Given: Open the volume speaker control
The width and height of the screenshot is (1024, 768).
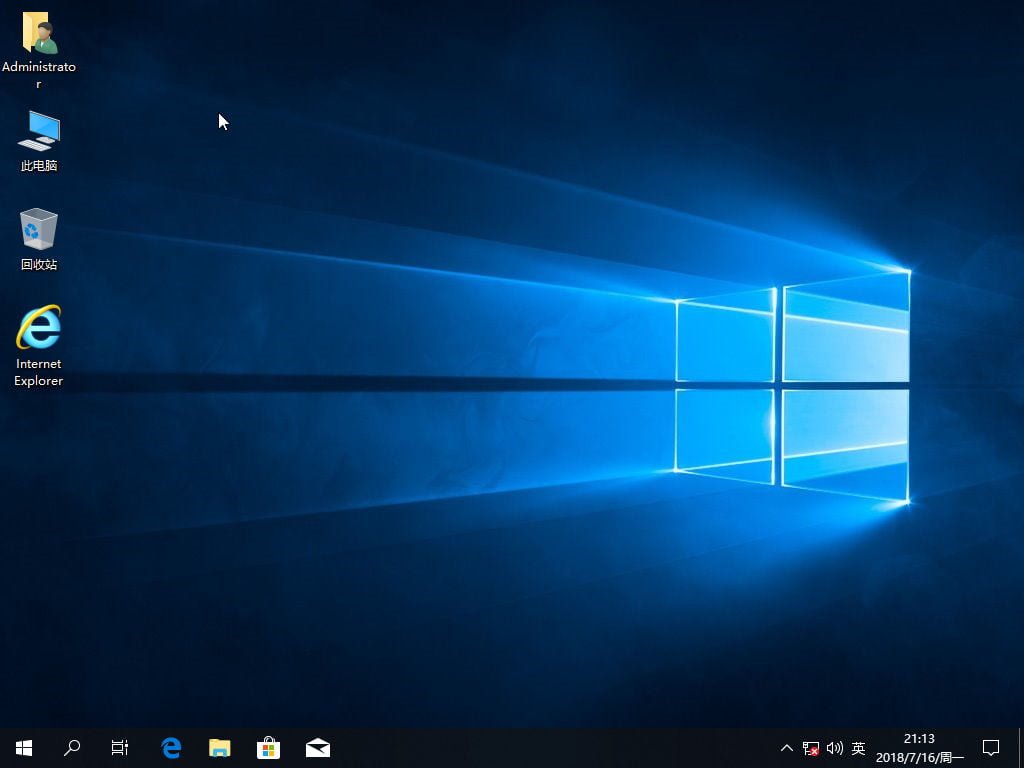Looking at the screenshot, I should point(834,748).
